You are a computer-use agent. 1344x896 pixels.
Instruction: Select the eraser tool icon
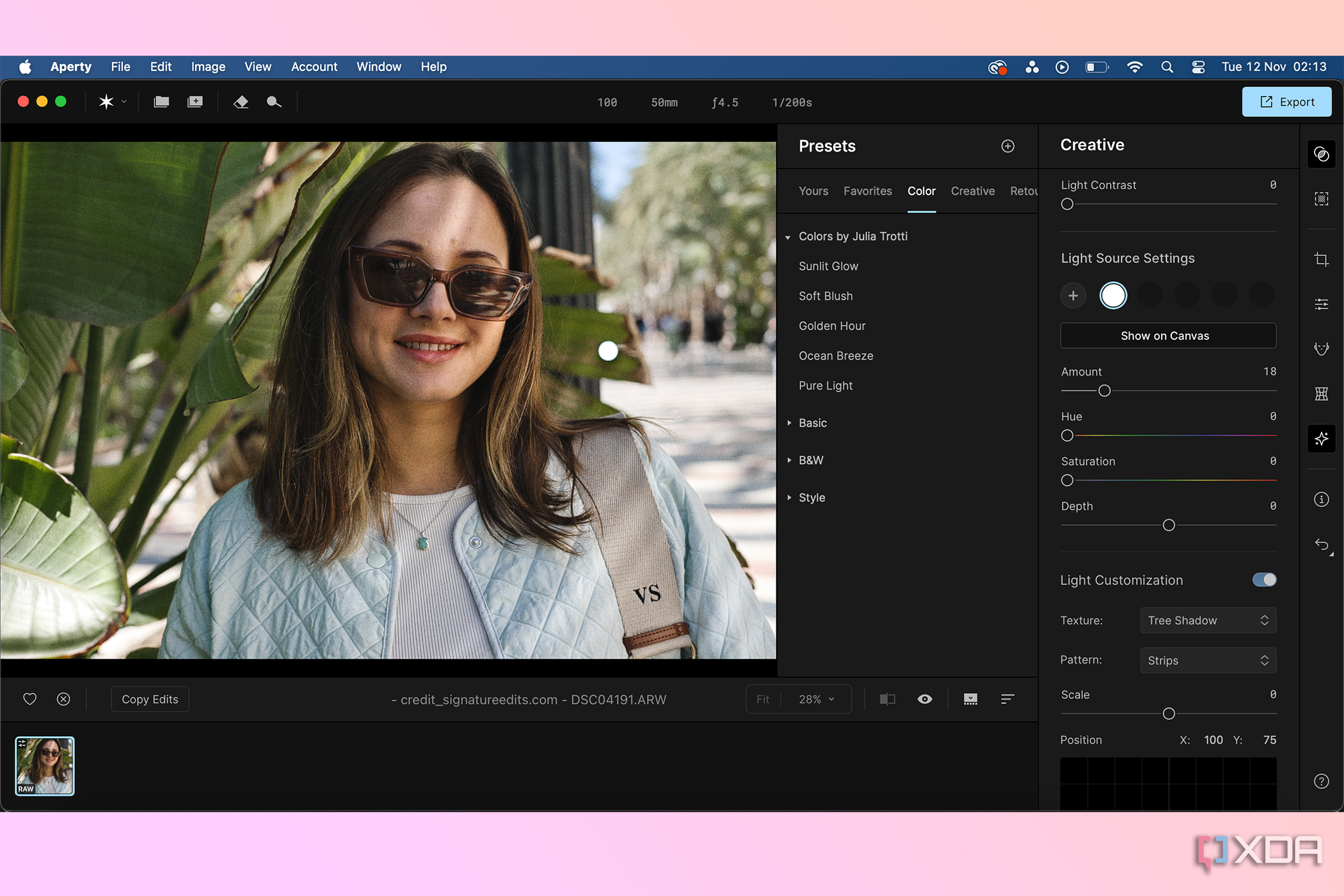(241, 102)
